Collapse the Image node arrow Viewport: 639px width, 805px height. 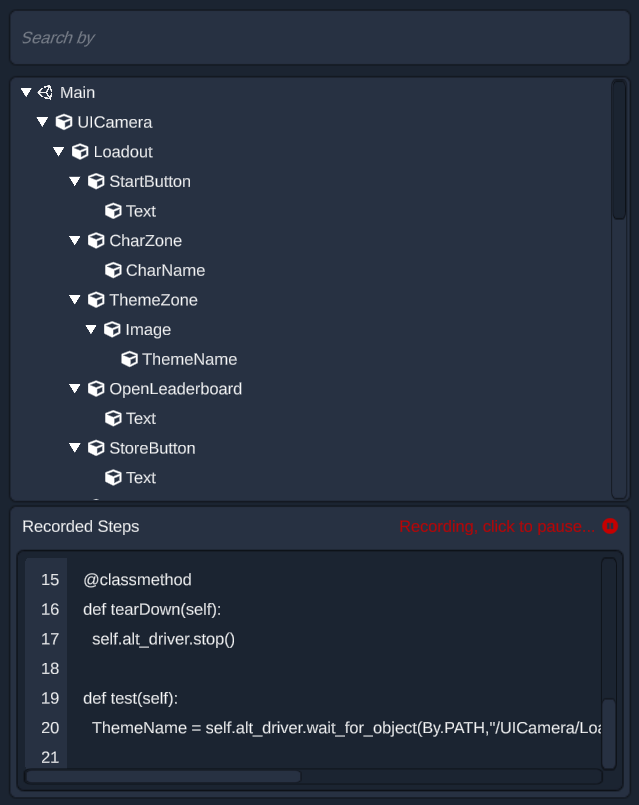point(91,330)
